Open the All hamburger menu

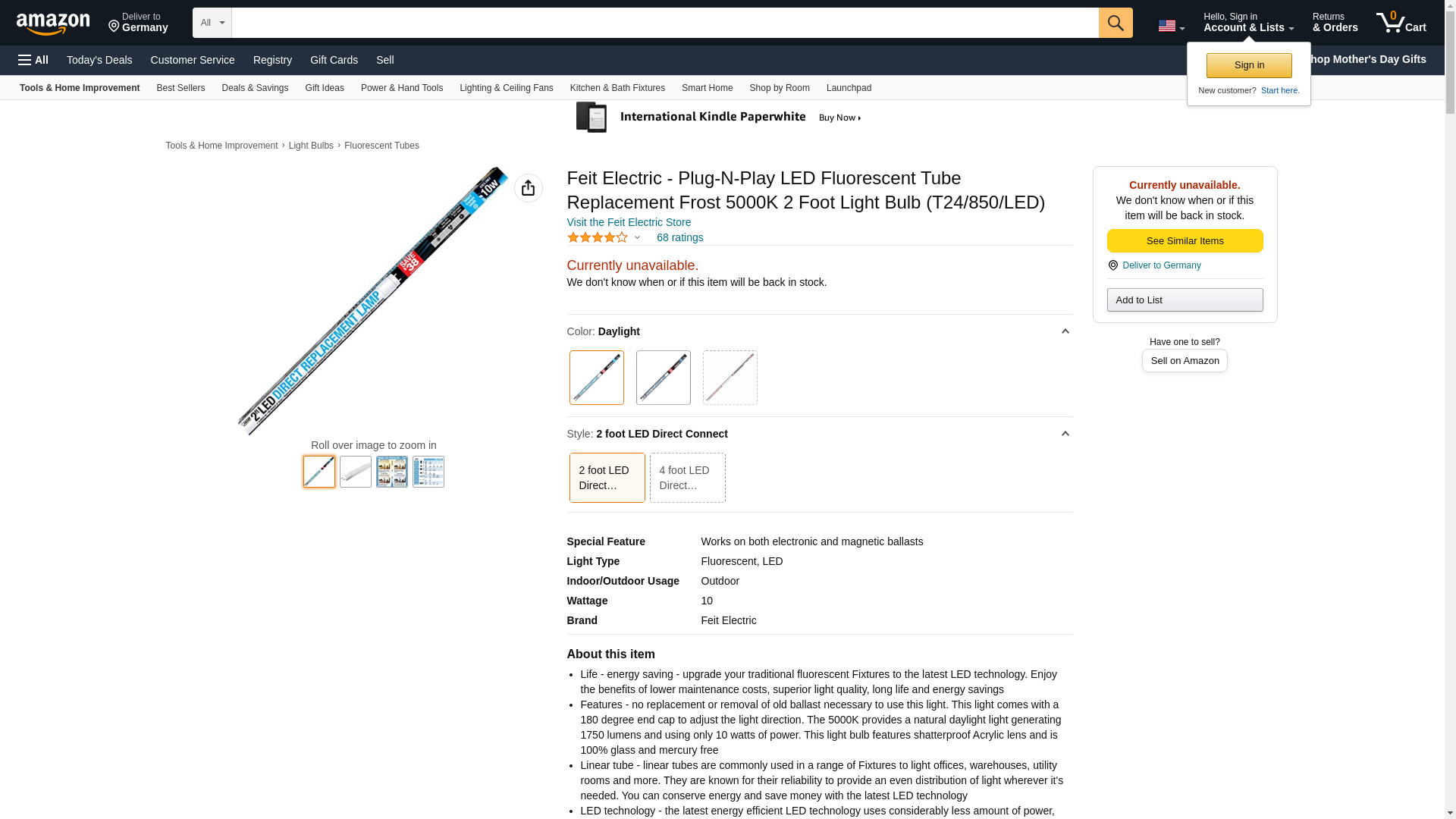(33, 60)
